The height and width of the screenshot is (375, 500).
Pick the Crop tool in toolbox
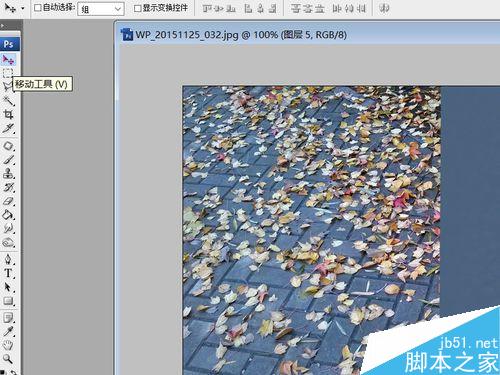[8, 114]
